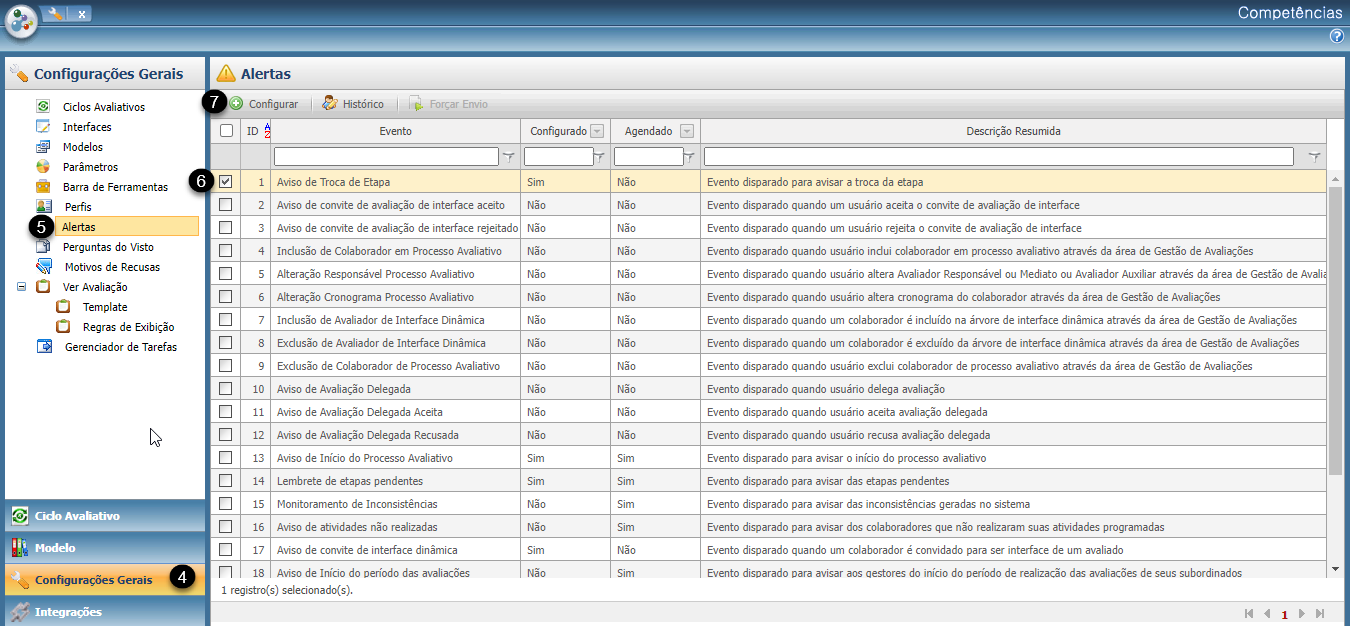Click the Descrição Resumida filter funnel icon
Screen dimensions: 1350x626
pyautogui.click(x=1314, y=157)
